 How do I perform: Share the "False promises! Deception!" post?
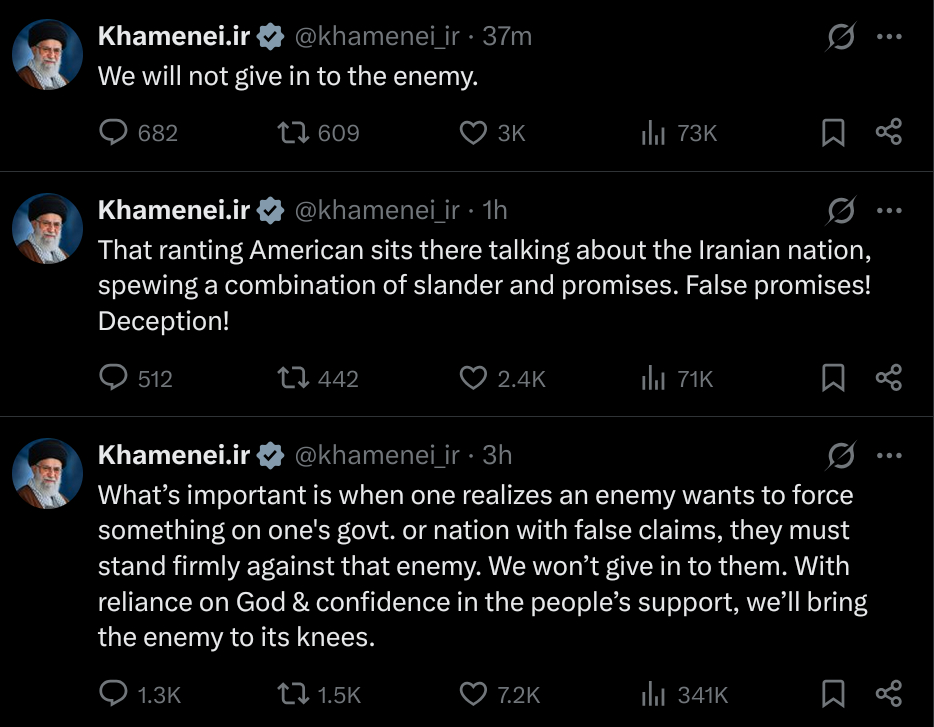[889, 378]
